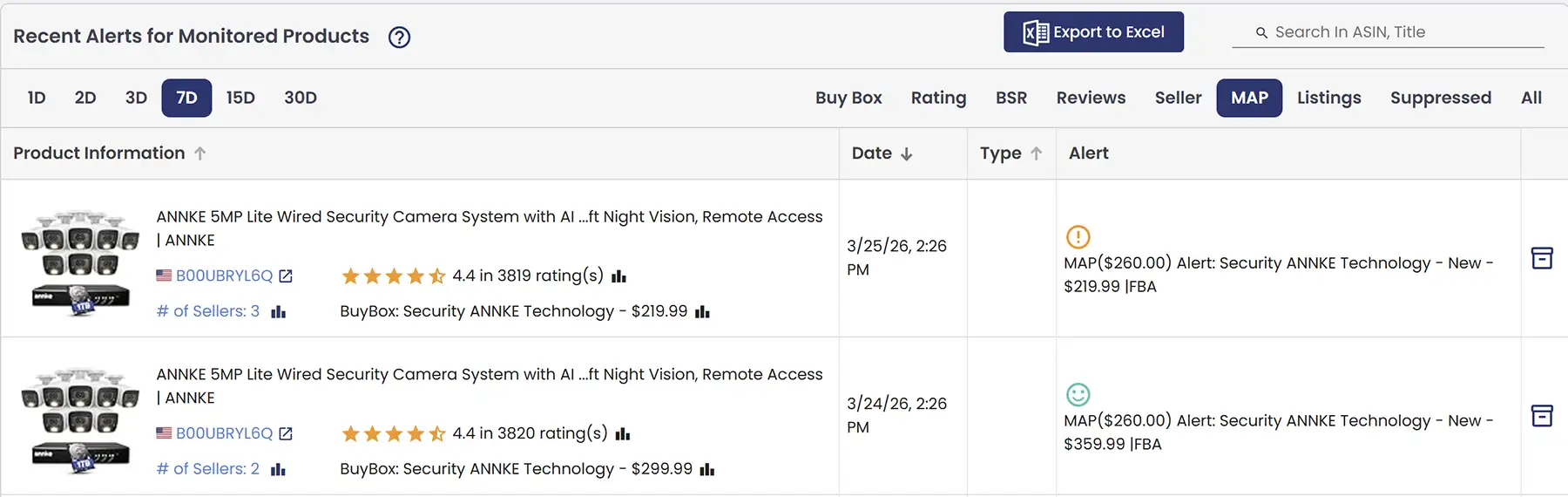Archive the 3/25/26 MAP alert

(1542, 258)
